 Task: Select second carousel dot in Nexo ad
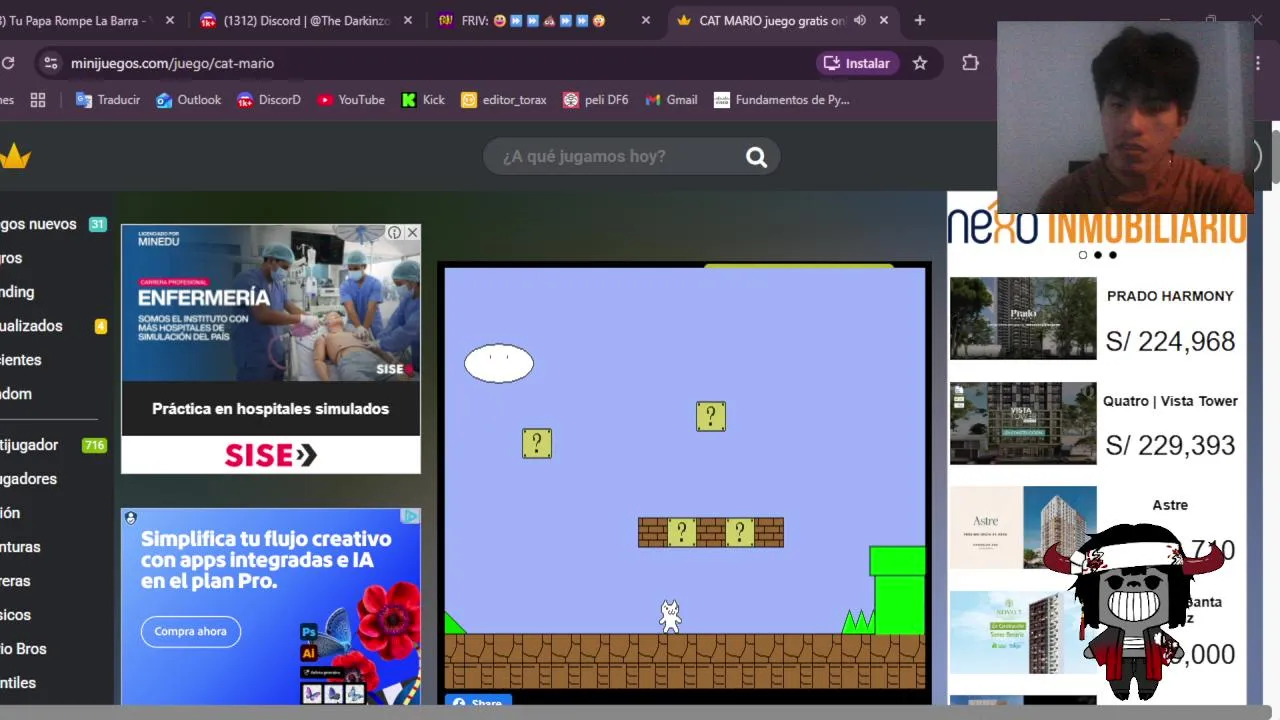[x=1097, y=255]
